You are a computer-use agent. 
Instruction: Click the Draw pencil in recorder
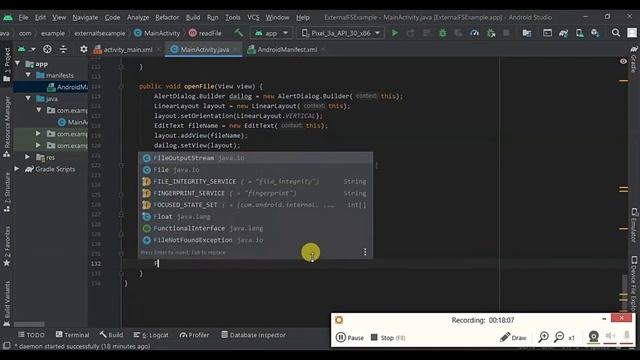click(513, 337)
